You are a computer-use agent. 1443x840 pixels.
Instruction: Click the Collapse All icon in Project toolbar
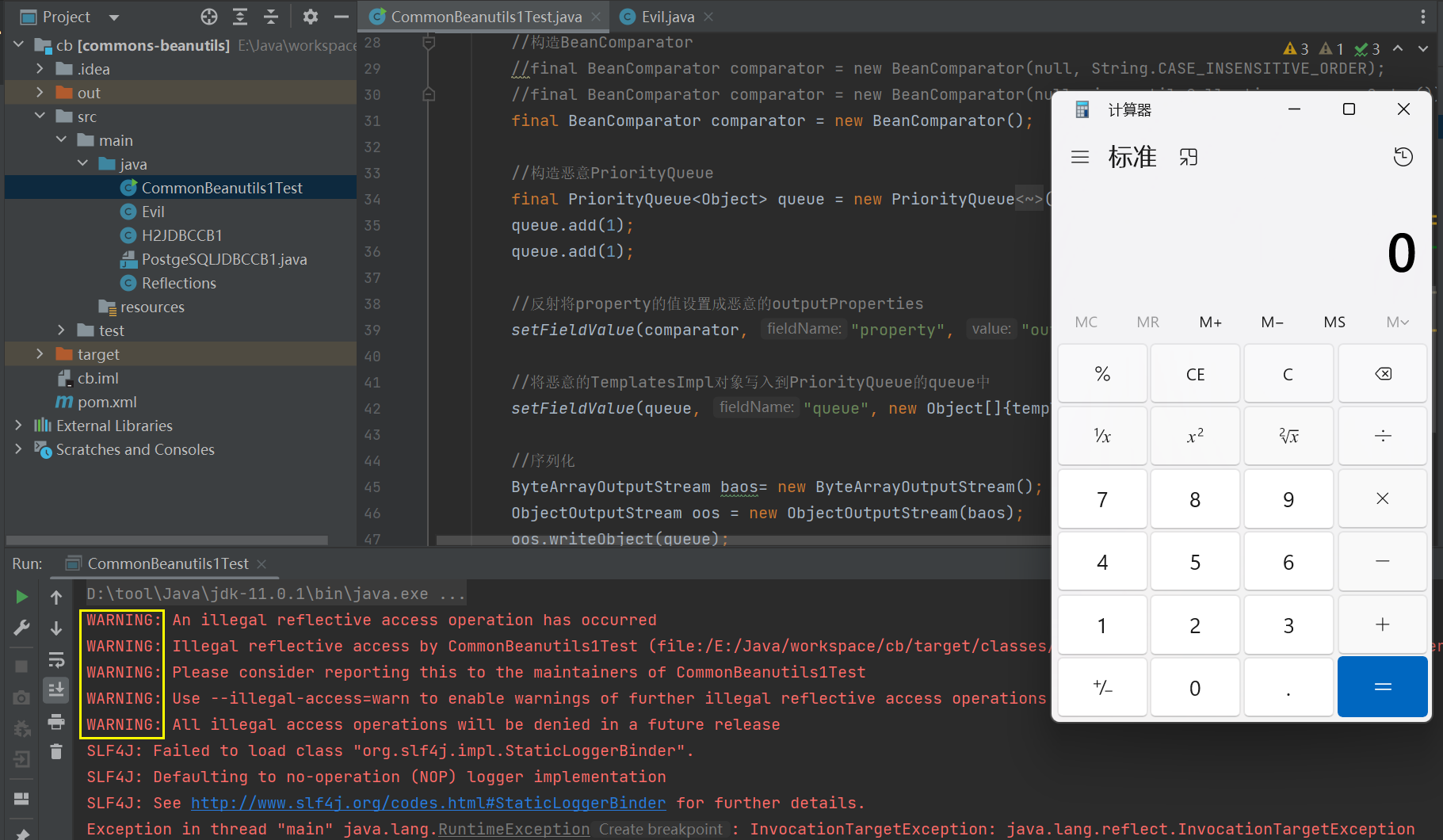pyautogui.click(x=271, y=17)
